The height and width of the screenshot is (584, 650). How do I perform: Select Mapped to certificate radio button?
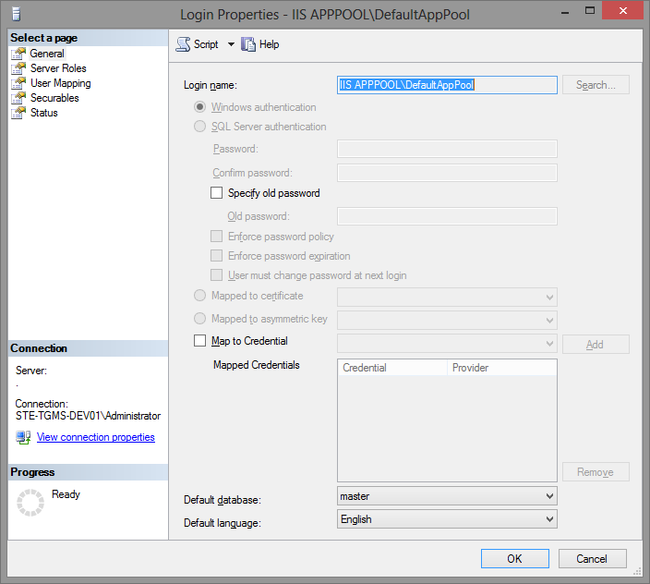[200, 295]
